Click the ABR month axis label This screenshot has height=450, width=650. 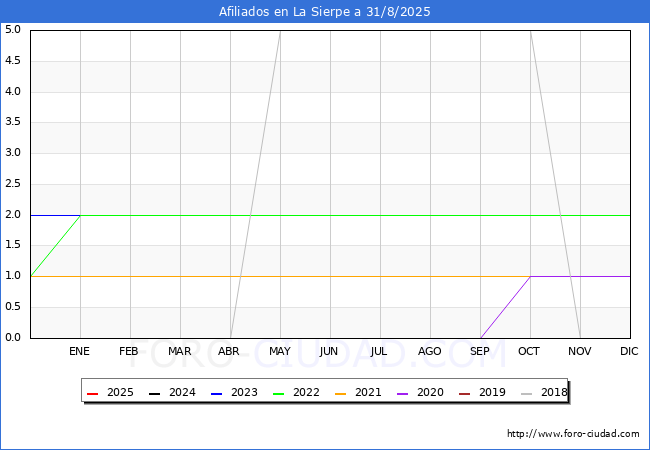[x=230, y=351]
